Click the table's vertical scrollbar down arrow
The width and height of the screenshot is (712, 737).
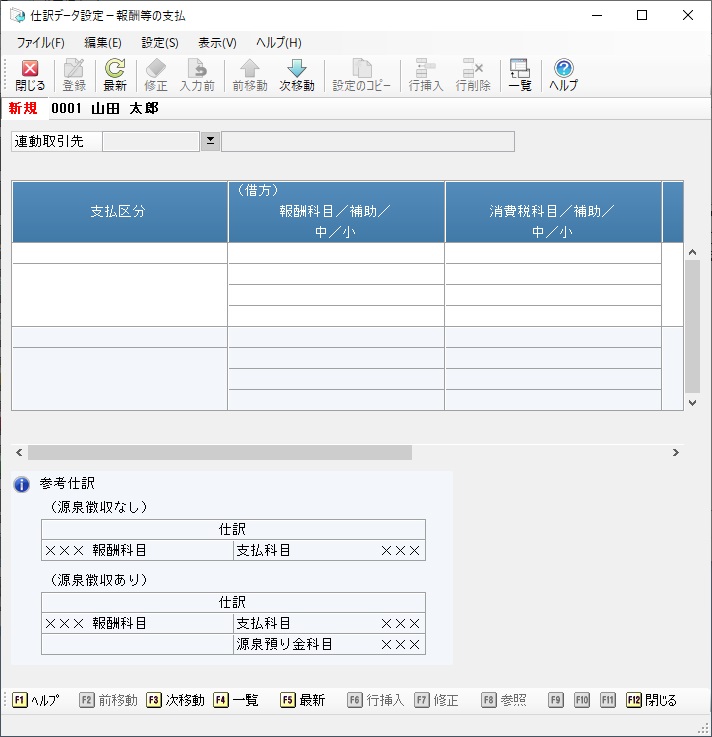pyautogui.click(x=692, y=402)
